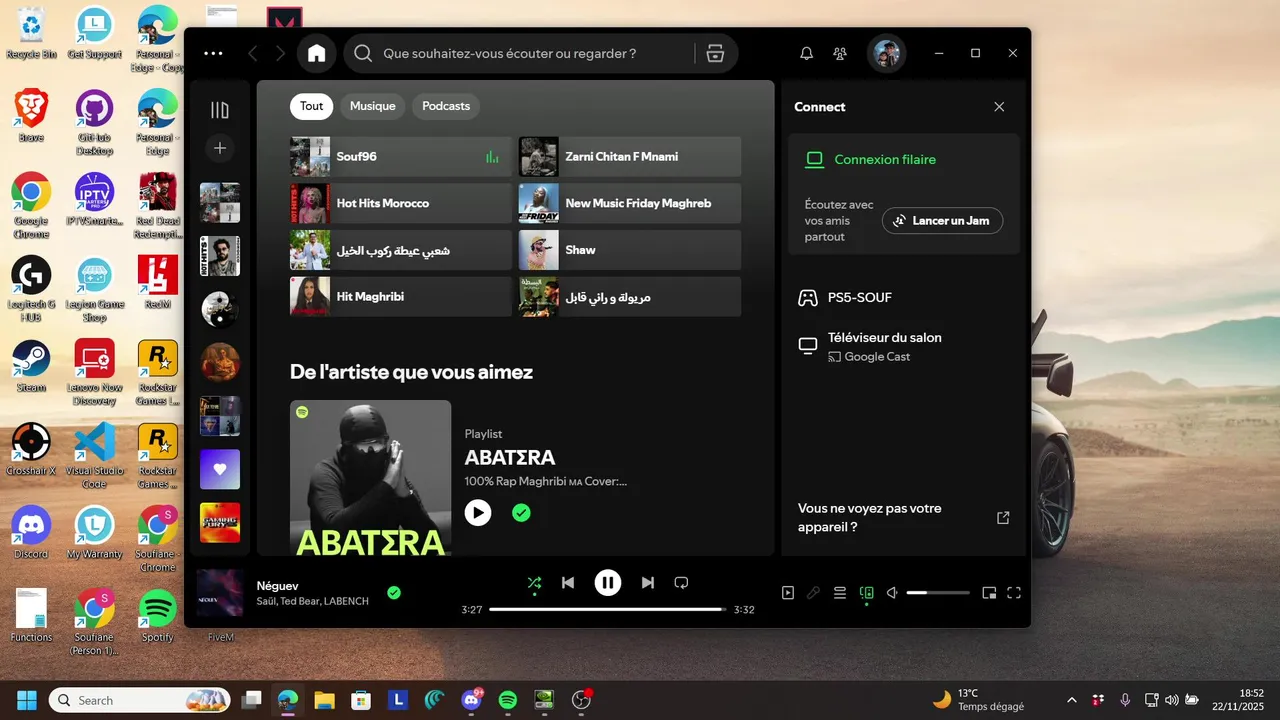The height and width of the screenshot is (720, 1280).
Task: Open the Brave browser desktop shortcut
Action: 31,116
